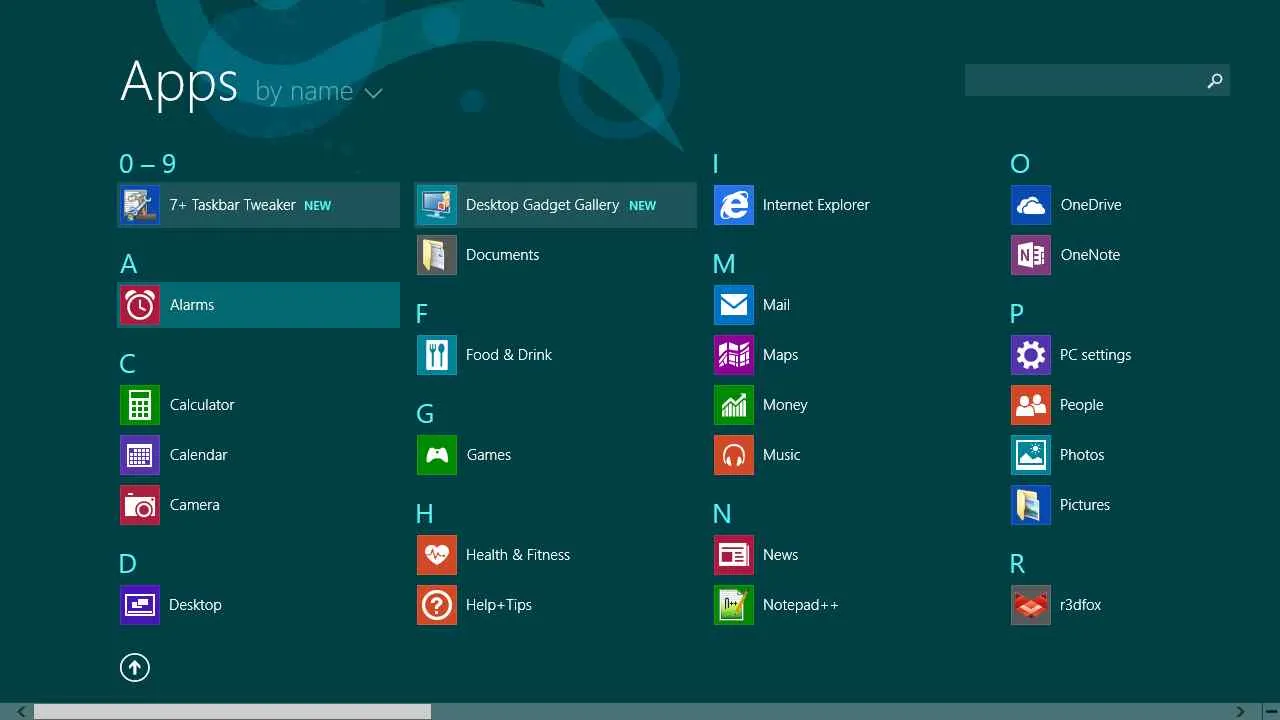Select the 'A' letter group header

[x=128, y=264]
